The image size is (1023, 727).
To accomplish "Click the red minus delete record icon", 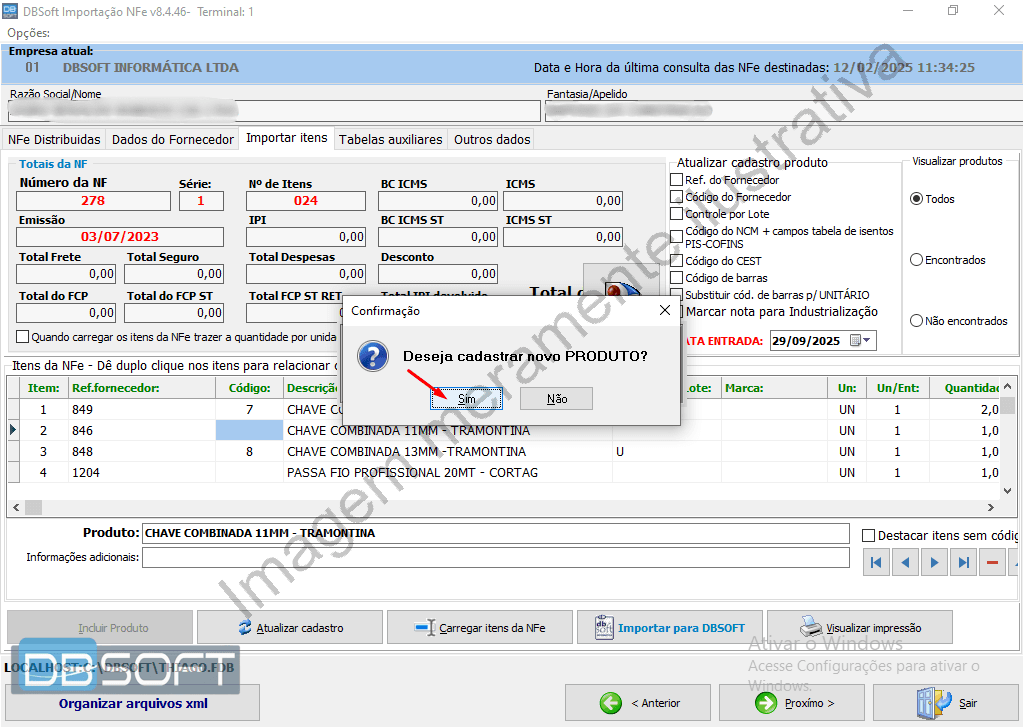I will click(x=992, y=563).
